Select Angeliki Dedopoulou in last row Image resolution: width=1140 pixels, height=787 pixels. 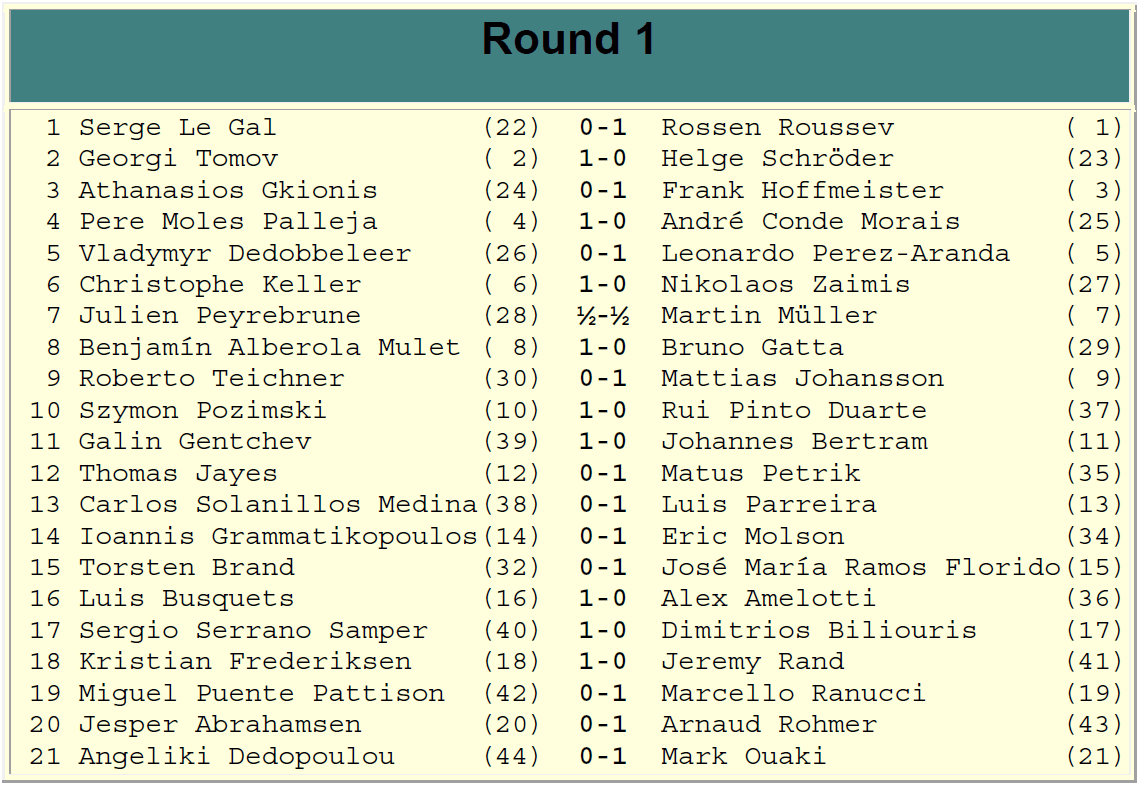coord(236,756)
